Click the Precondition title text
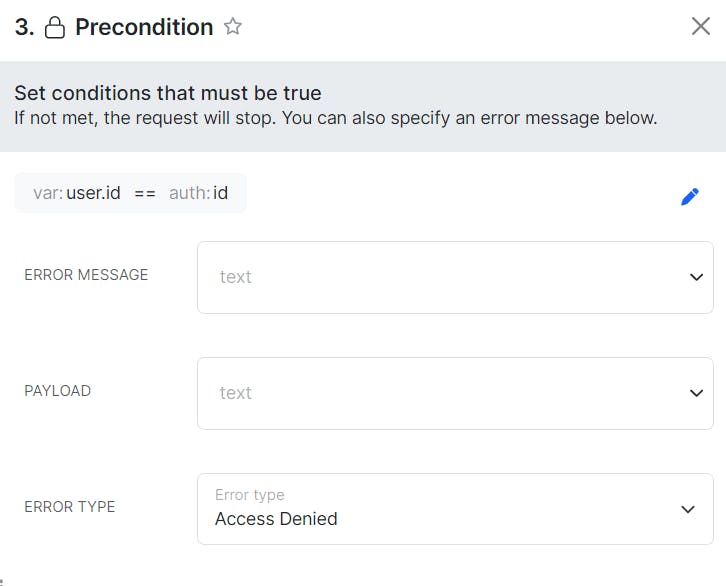The image size is (726, 586). click(144, 27)
